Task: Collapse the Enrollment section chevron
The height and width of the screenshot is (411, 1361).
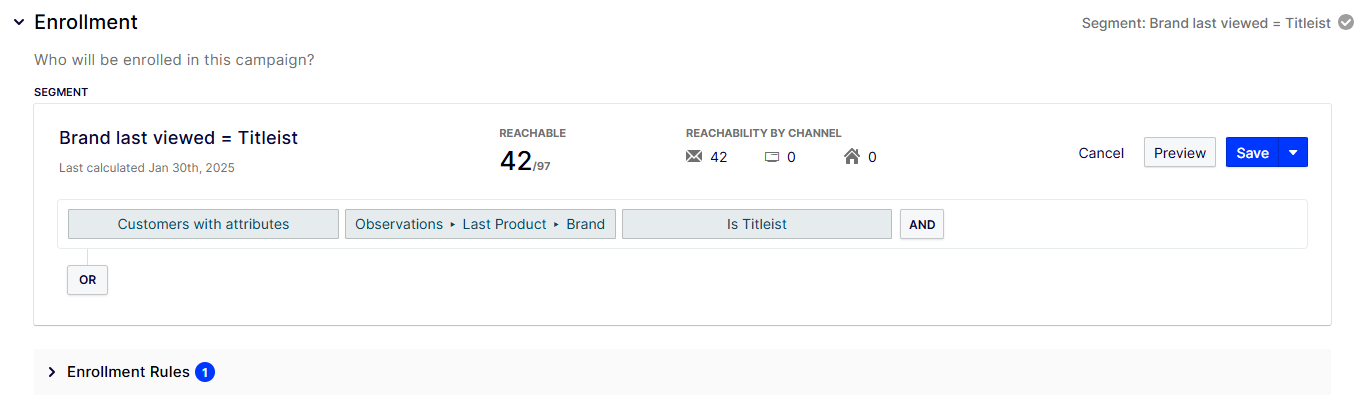Action: 18,22
